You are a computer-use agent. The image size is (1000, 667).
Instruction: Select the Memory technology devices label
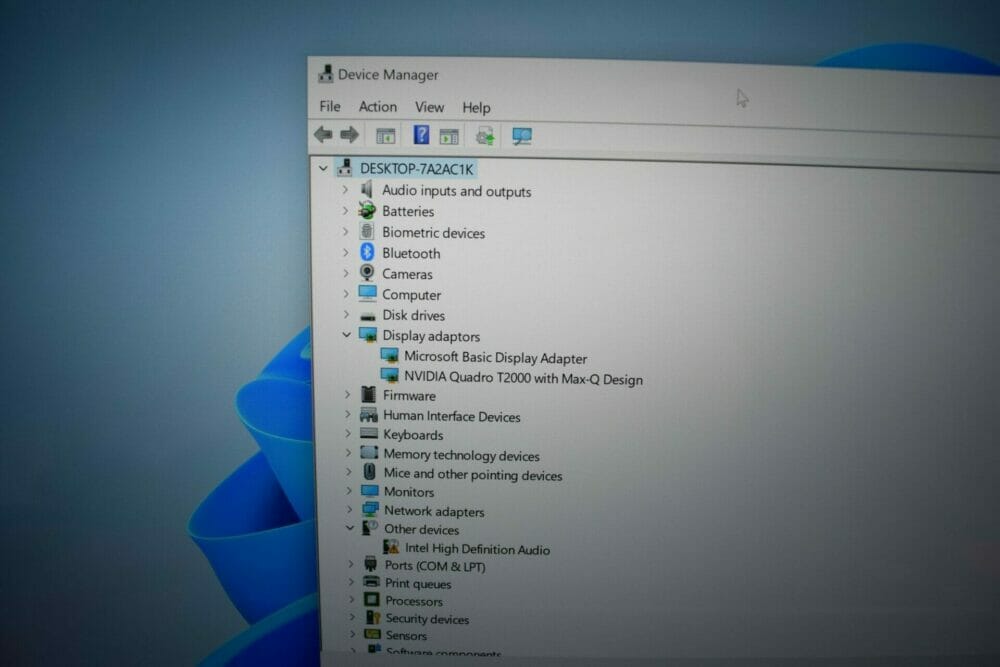462,455
